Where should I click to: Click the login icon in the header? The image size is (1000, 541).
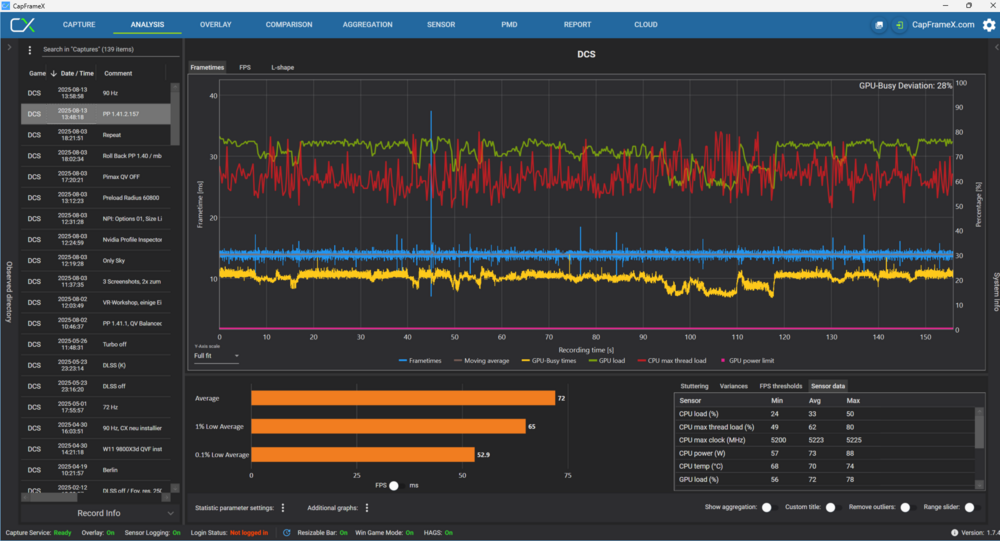click(x=900, y=24)
